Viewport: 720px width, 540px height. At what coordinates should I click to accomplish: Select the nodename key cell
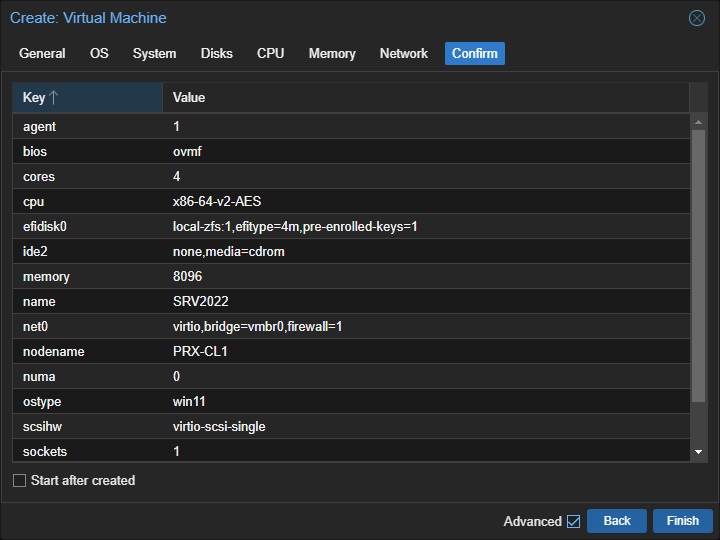(87, 352)
